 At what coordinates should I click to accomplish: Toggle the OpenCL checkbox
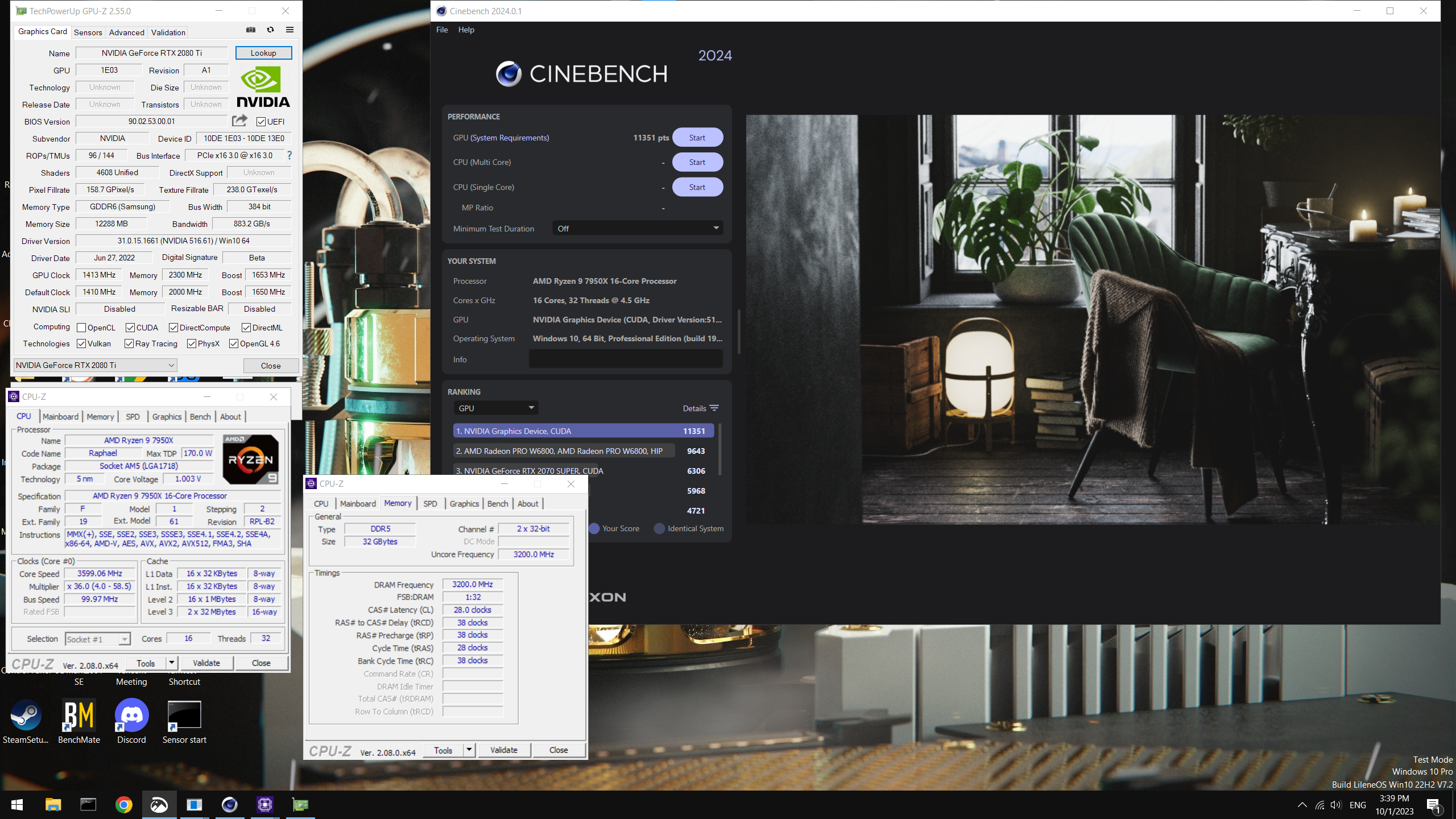(81, 328)
